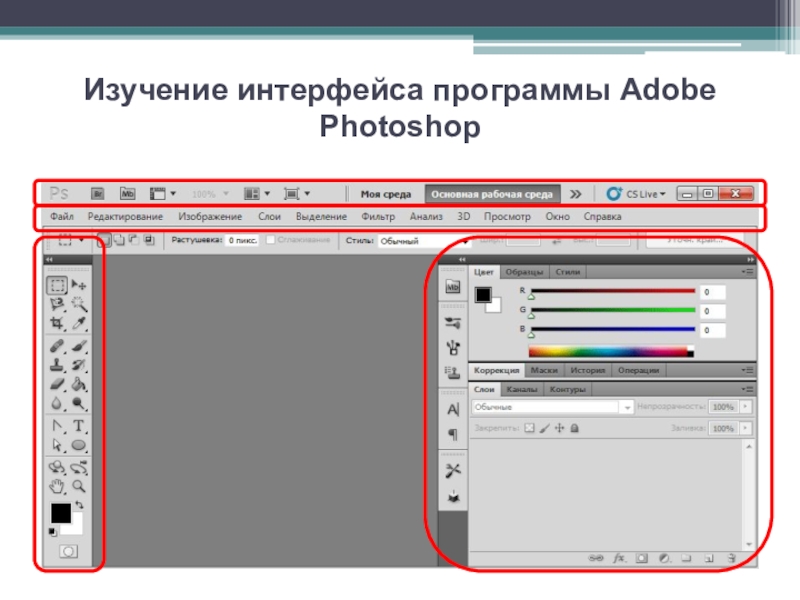Select the Pen tool
Screen dimensions: 800x600
[x=57, y=426]
